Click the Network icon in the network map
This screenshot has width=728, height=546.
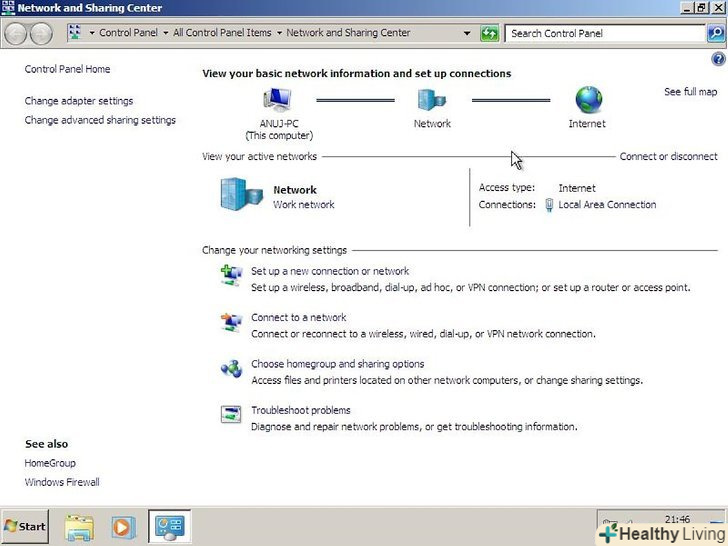(431, 99)
